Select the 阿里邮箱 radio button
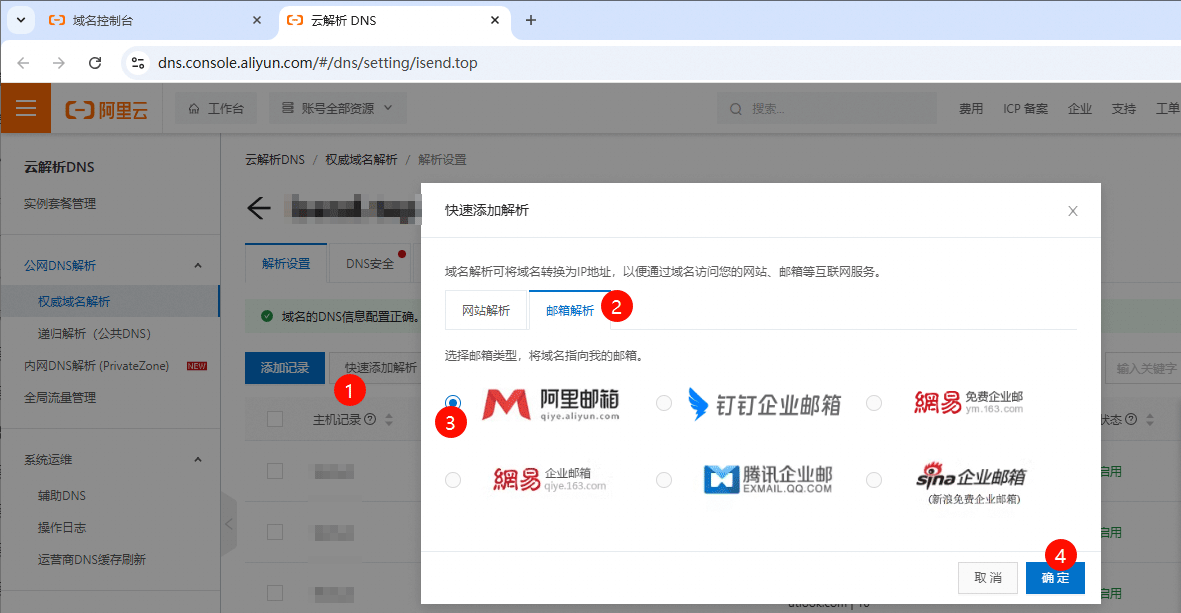 coord(453,402)
